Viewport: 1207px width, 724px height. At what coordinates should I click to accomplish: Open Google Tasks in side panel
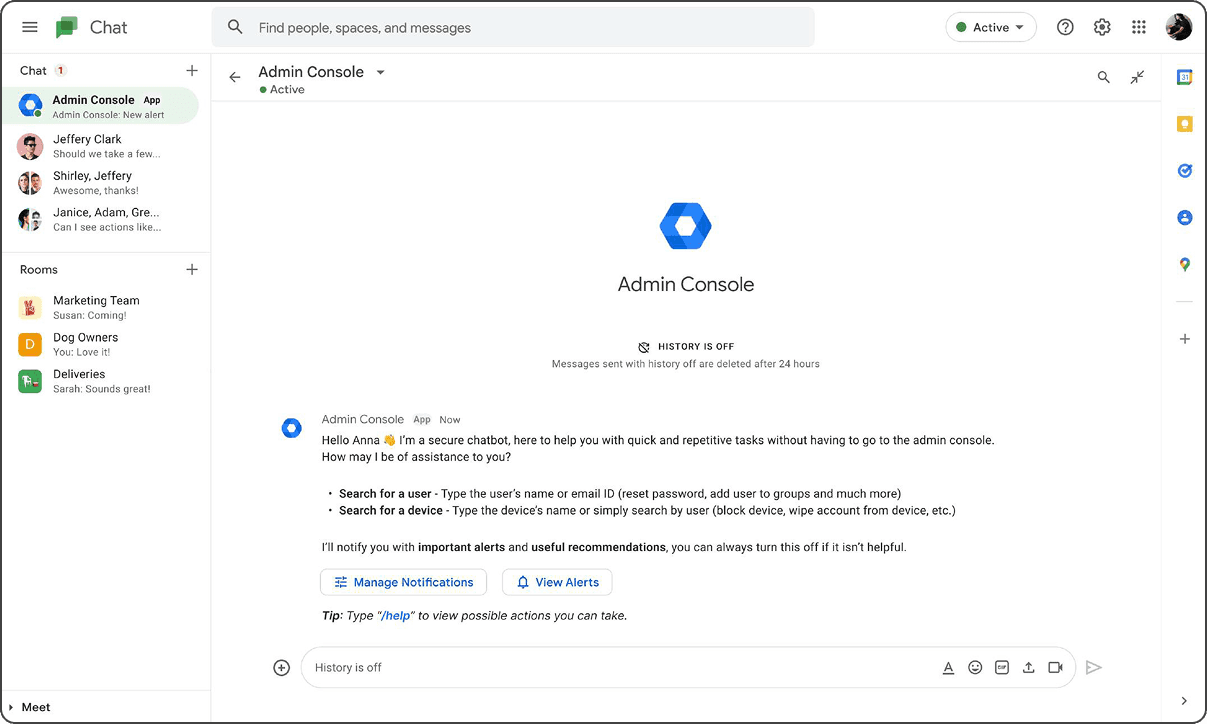coord(1185,171)
